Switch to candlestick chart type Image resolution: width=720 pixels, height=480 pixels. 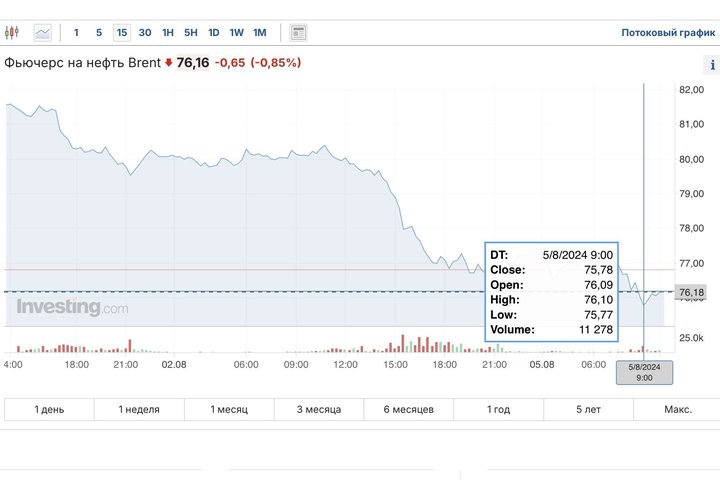pos(12,32)
